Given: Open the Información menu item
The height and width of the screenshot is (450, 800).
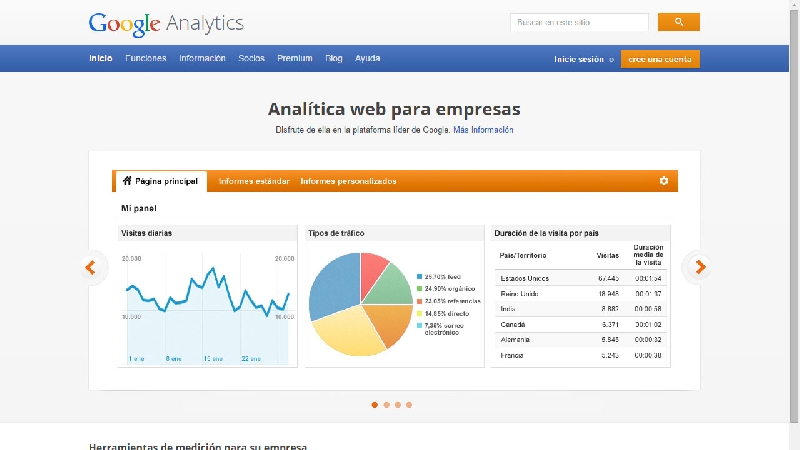Looking at the screenshot, I should (x=202, y=58).
